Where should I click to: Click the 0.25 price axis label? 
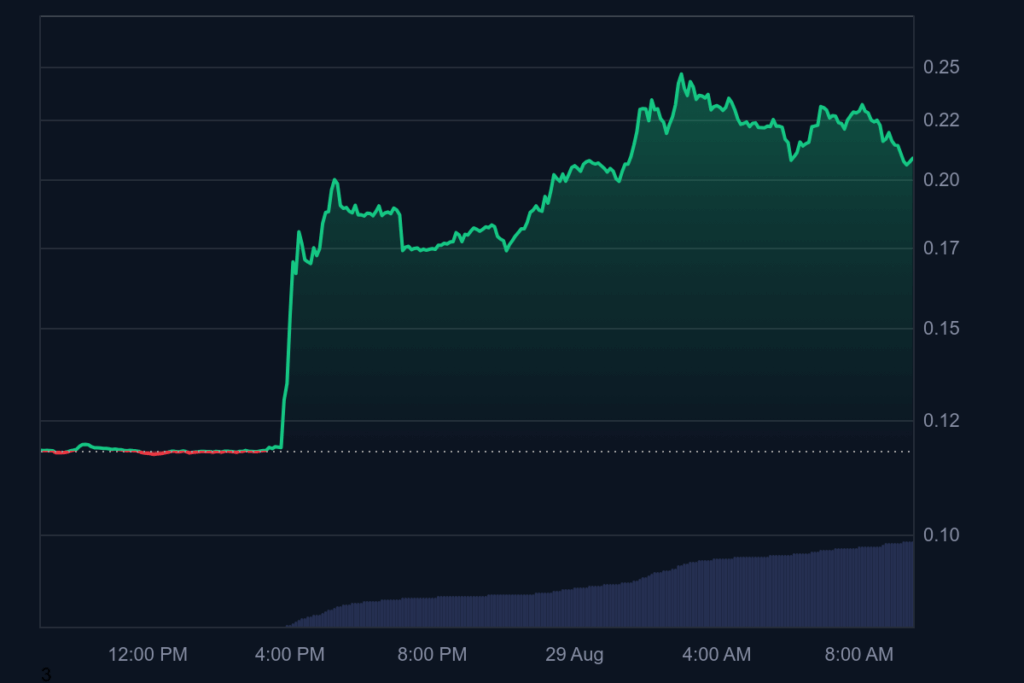coord(941,67)
